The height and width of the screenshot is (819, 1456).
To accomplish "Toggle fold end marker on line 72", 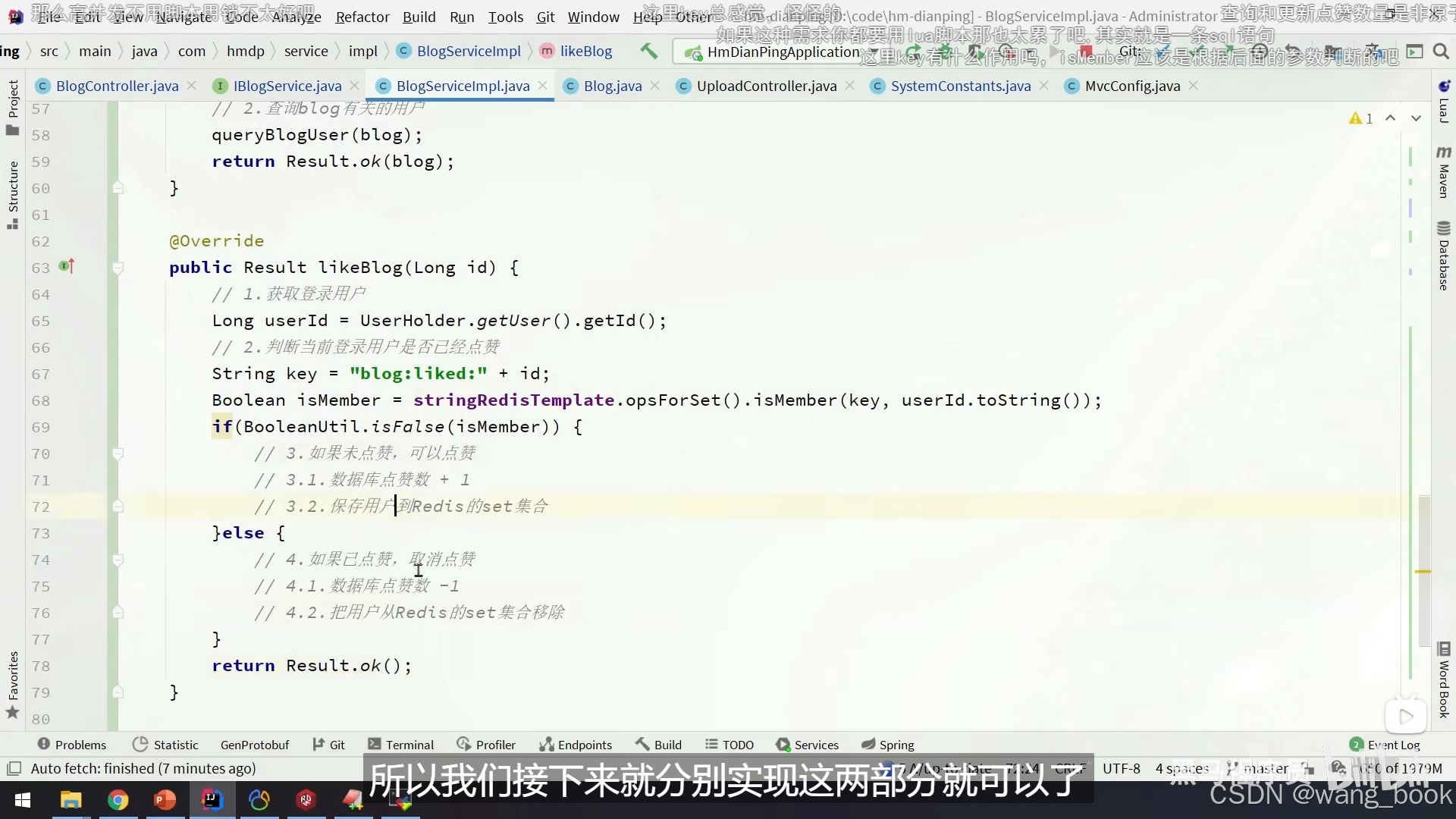I will coord(118,506).
